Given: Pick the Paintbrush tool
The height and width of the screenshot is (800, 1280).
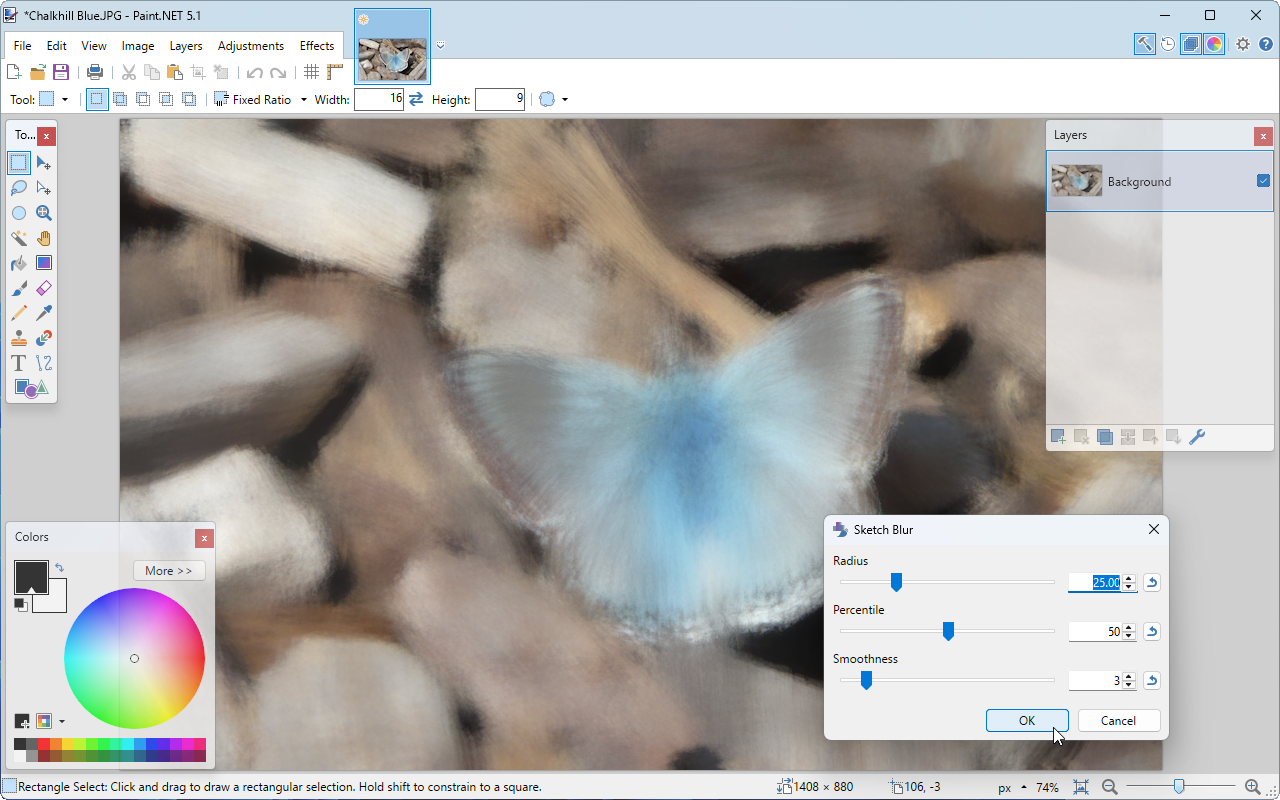Looking at the screenshot, I should pos(18,287).
